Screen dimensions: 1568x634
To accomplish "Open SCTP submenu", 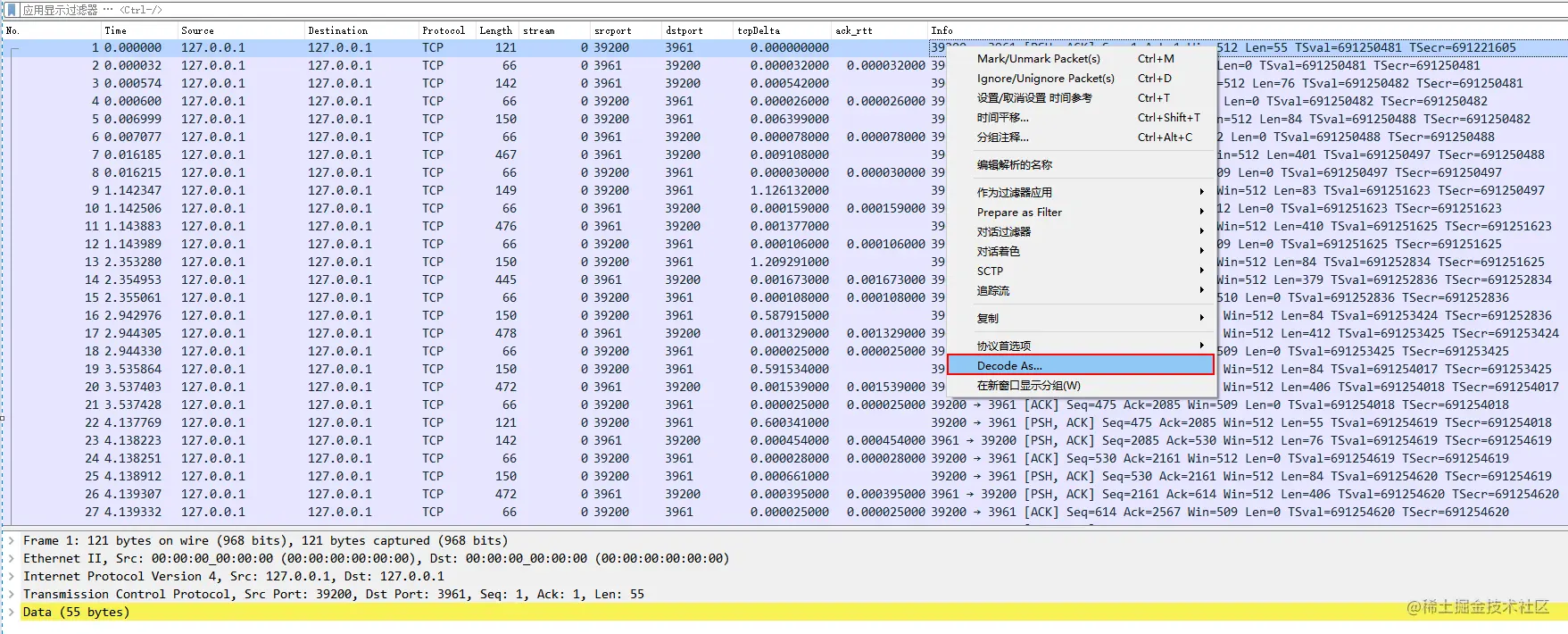I will pyautogui.click(x=1081, y=271).
